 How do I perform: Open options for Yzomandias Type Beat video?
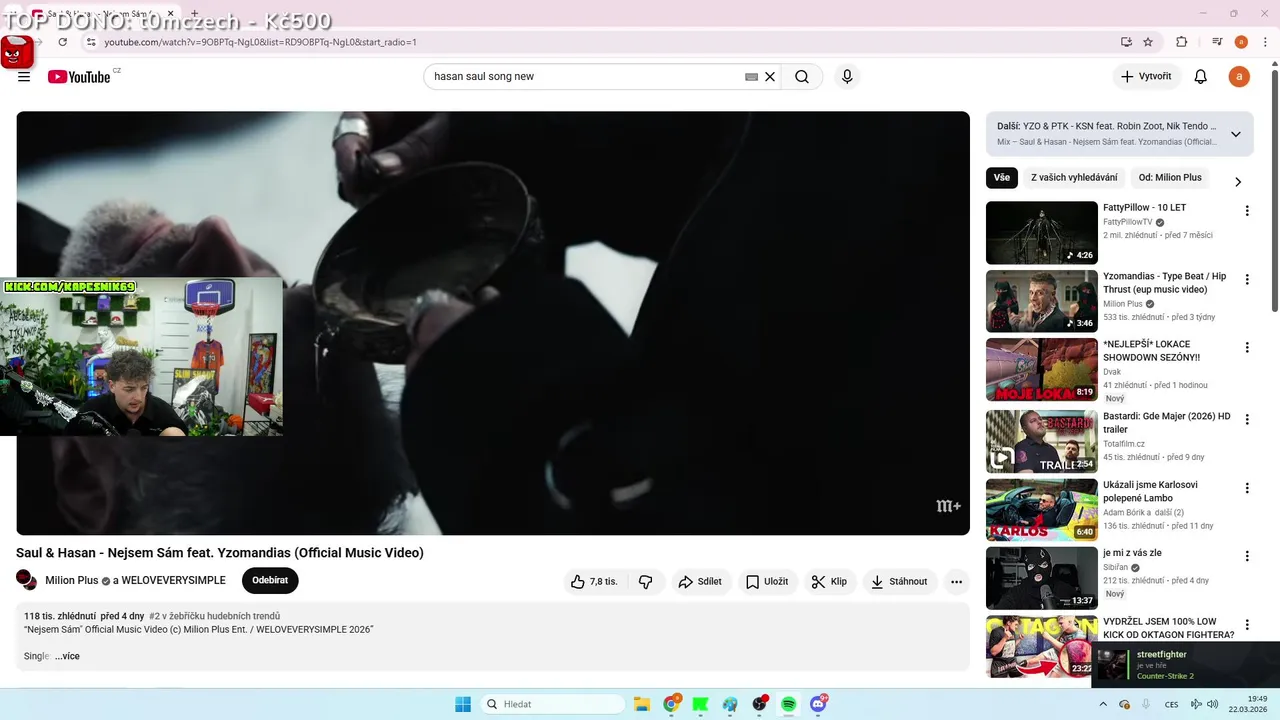point(1247,279)
